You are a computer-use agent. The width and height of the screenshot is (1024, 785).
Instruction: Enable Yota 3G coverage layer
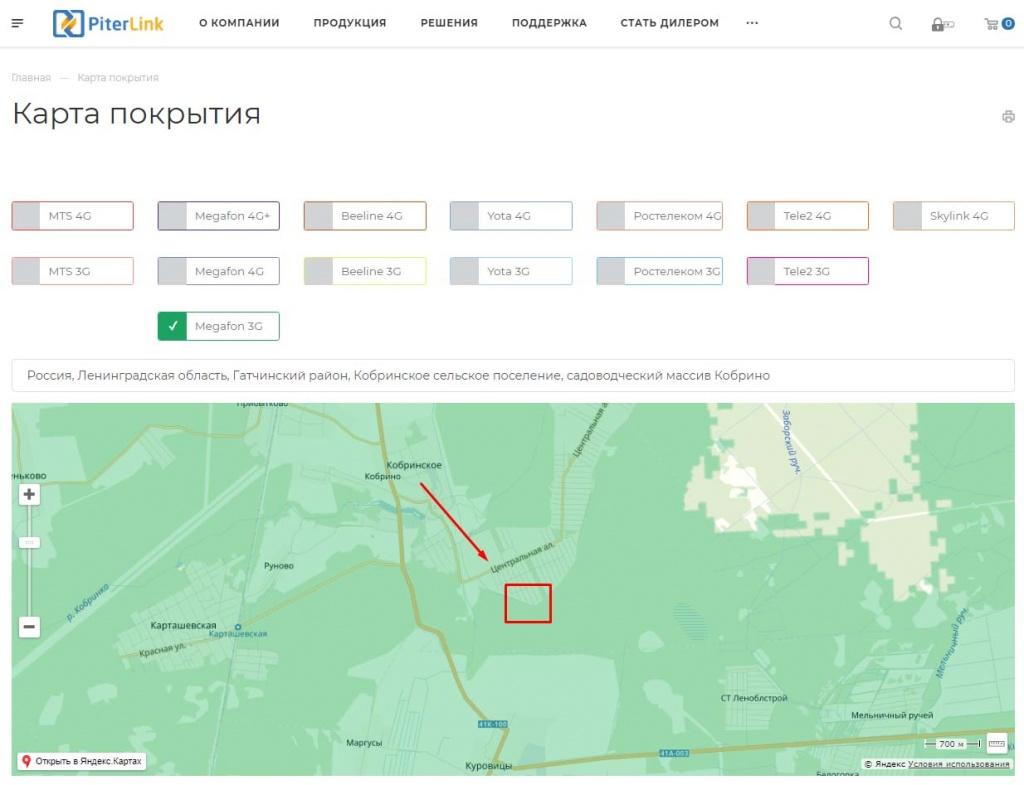pos(511,271)
